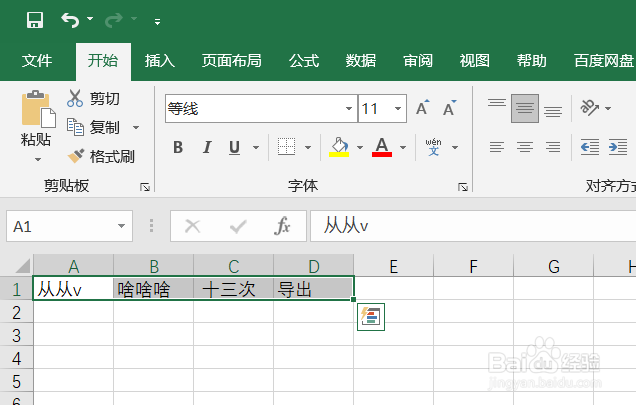Activate 格式刷 format painter

(x=101, y=157)
